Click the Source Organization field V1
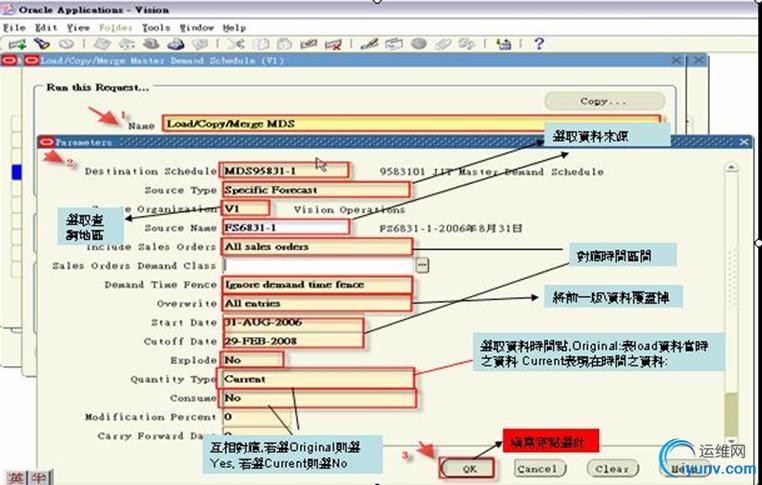 245,208
